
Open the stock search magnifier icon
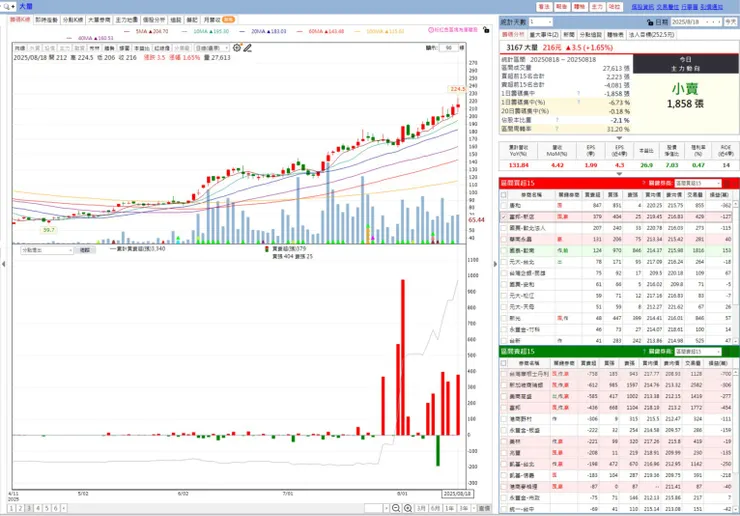point(5,7)
